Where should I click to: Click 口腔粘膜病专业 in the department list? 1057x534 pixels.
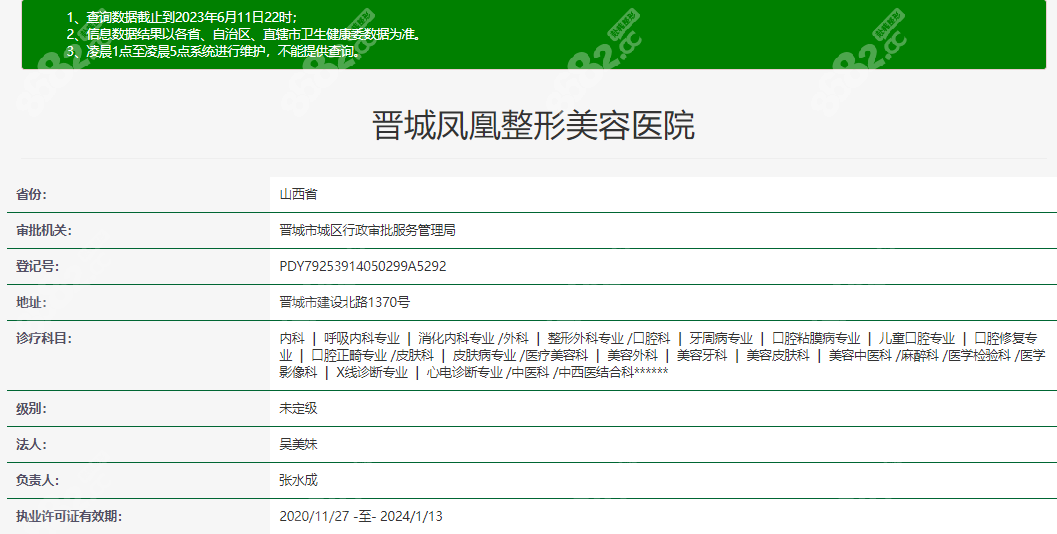click(x=816, y=338)
